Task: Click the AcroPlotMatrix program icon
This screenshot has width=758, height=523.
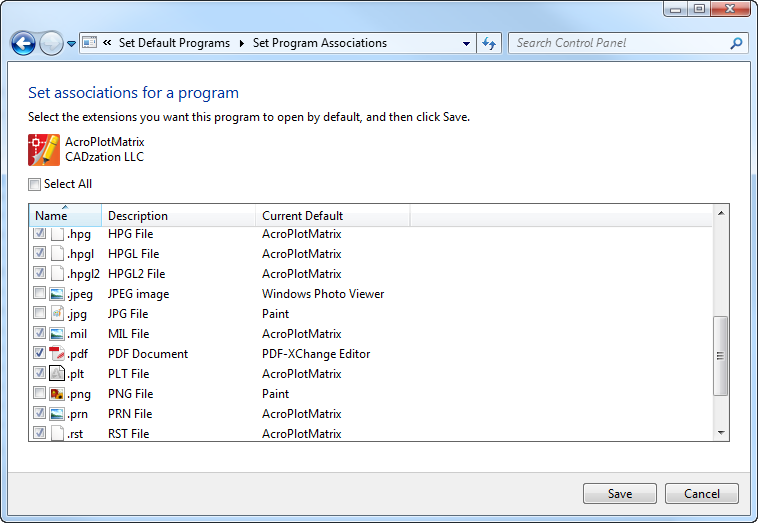Action: (44, 150)
